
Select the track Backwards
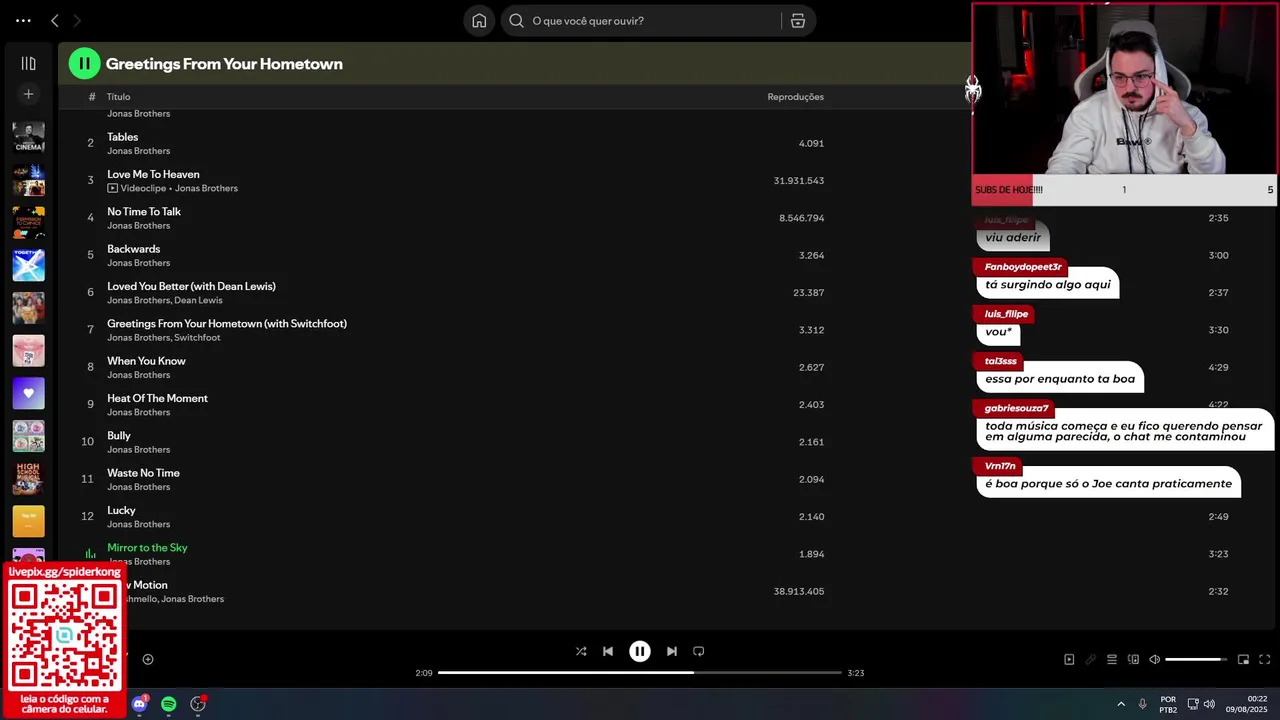click(133, 249)
